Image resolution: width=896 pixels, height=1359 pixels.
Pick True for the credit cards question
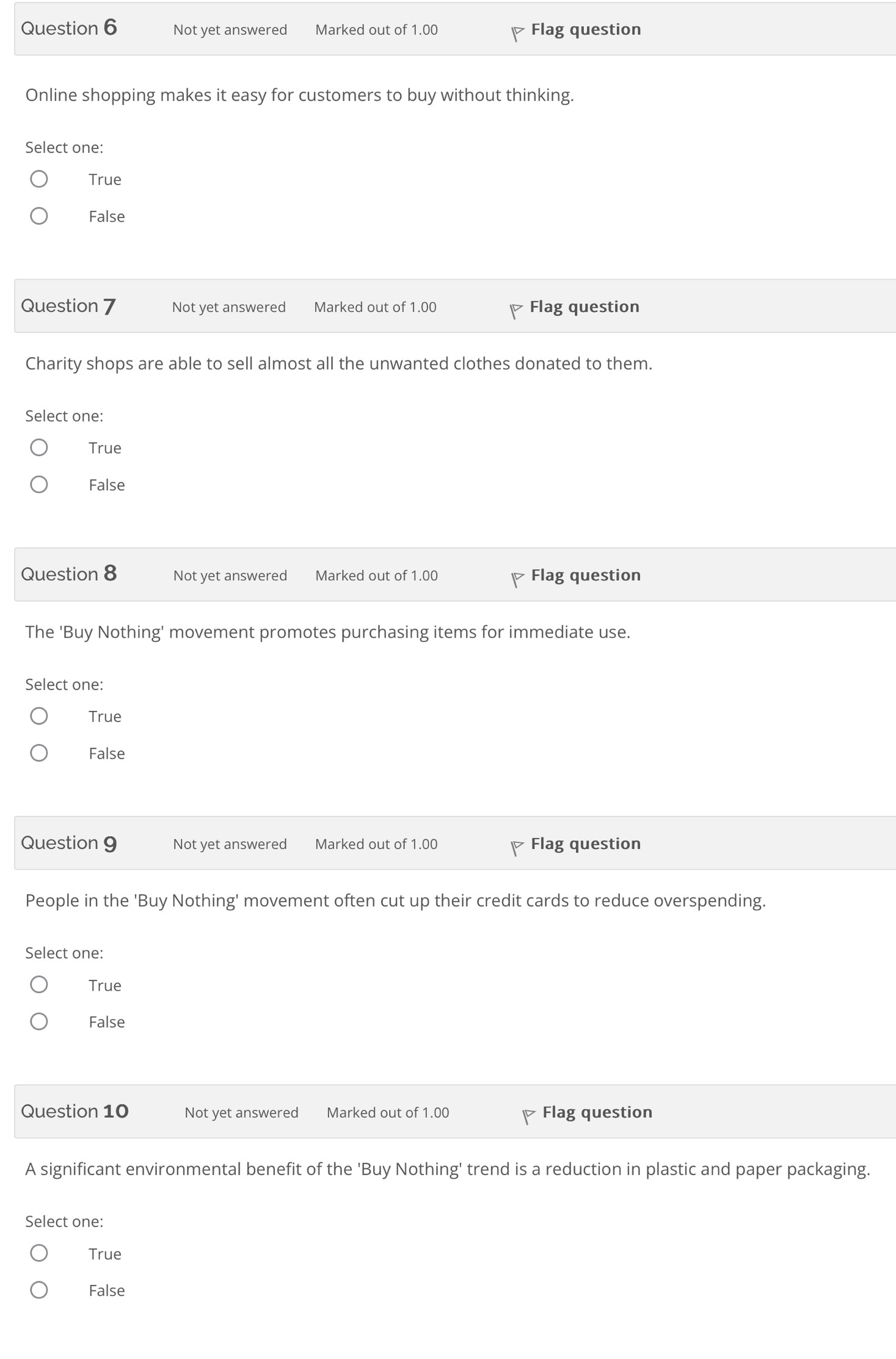tap(39, 985)
